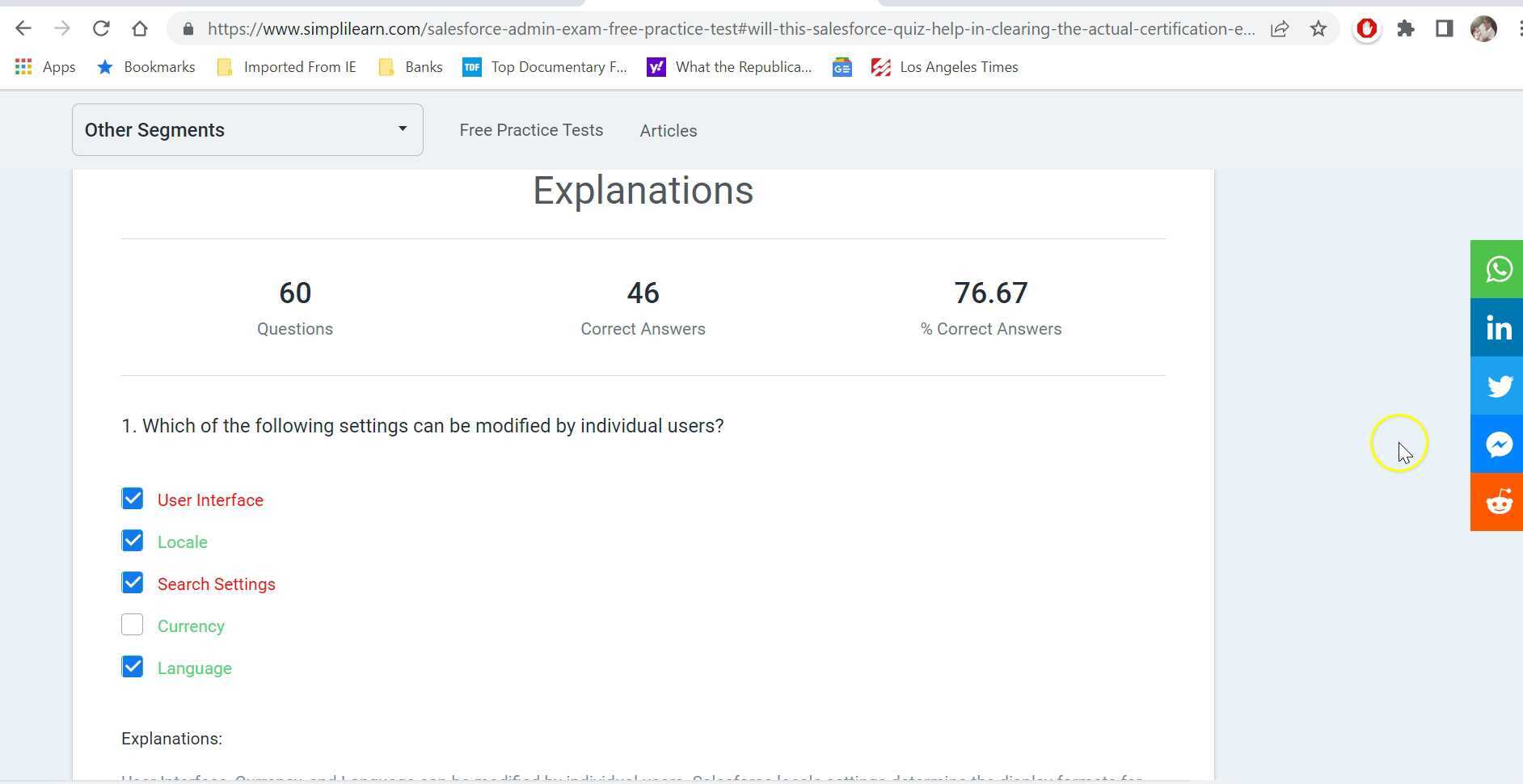This screenshot has width=1523, height=784.
Task: Uncheck the Search Settings checkbox
Action: point(133,583)
